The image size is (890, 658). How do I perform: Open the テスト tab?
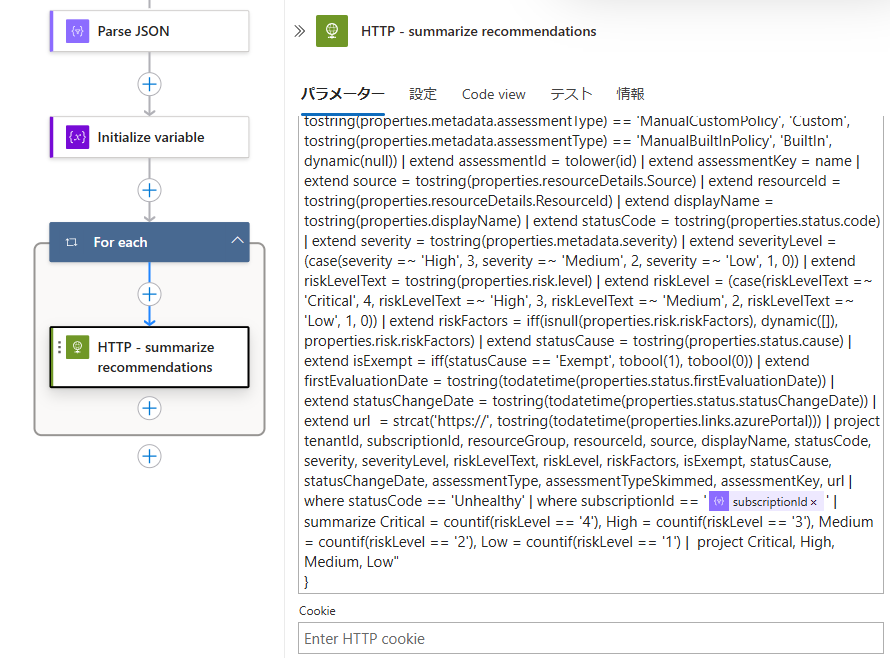pyautogui.click(x=571, y=94)
